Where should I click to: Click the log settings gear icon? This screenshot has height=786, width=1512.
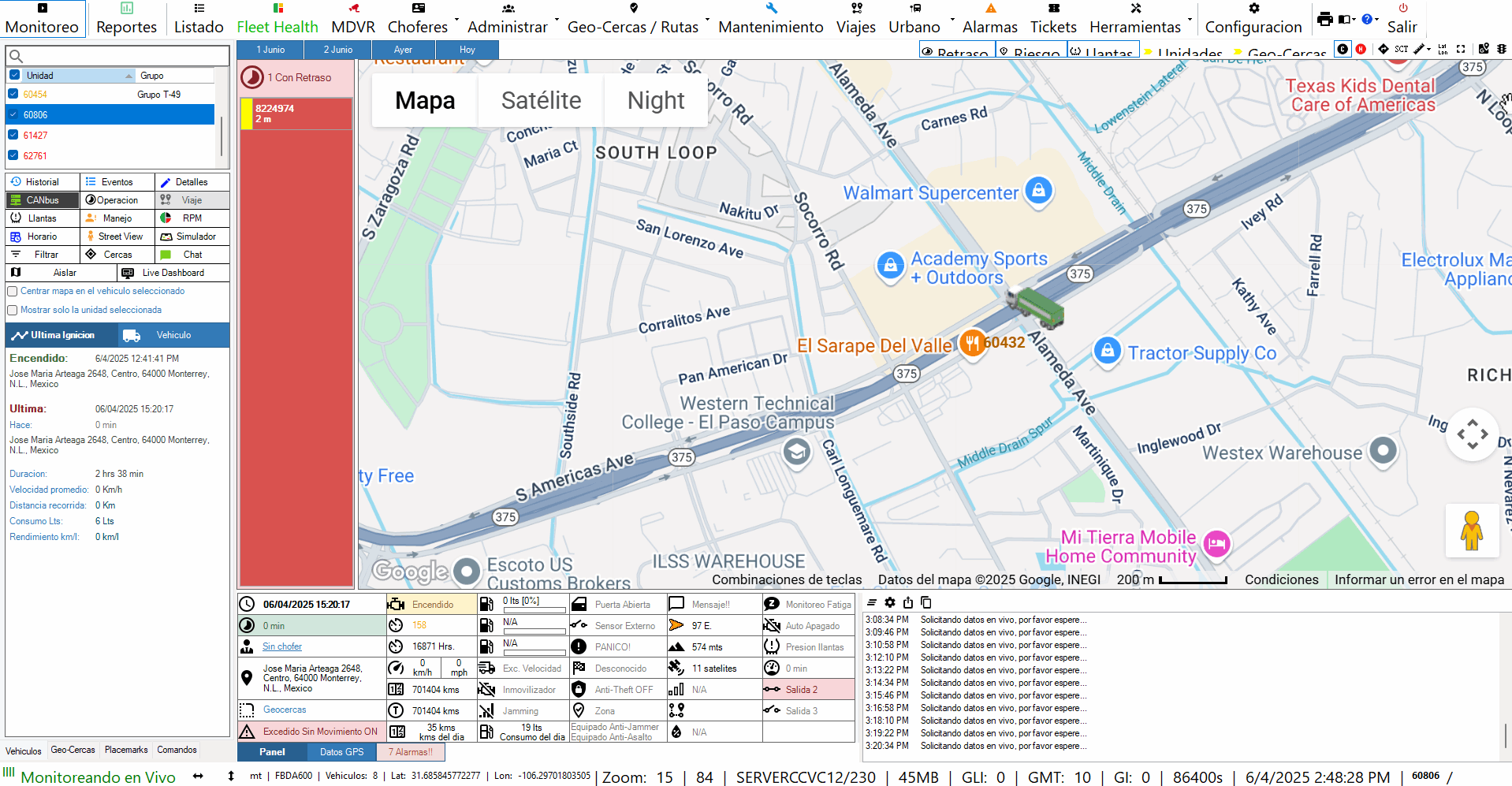(890, 602)
